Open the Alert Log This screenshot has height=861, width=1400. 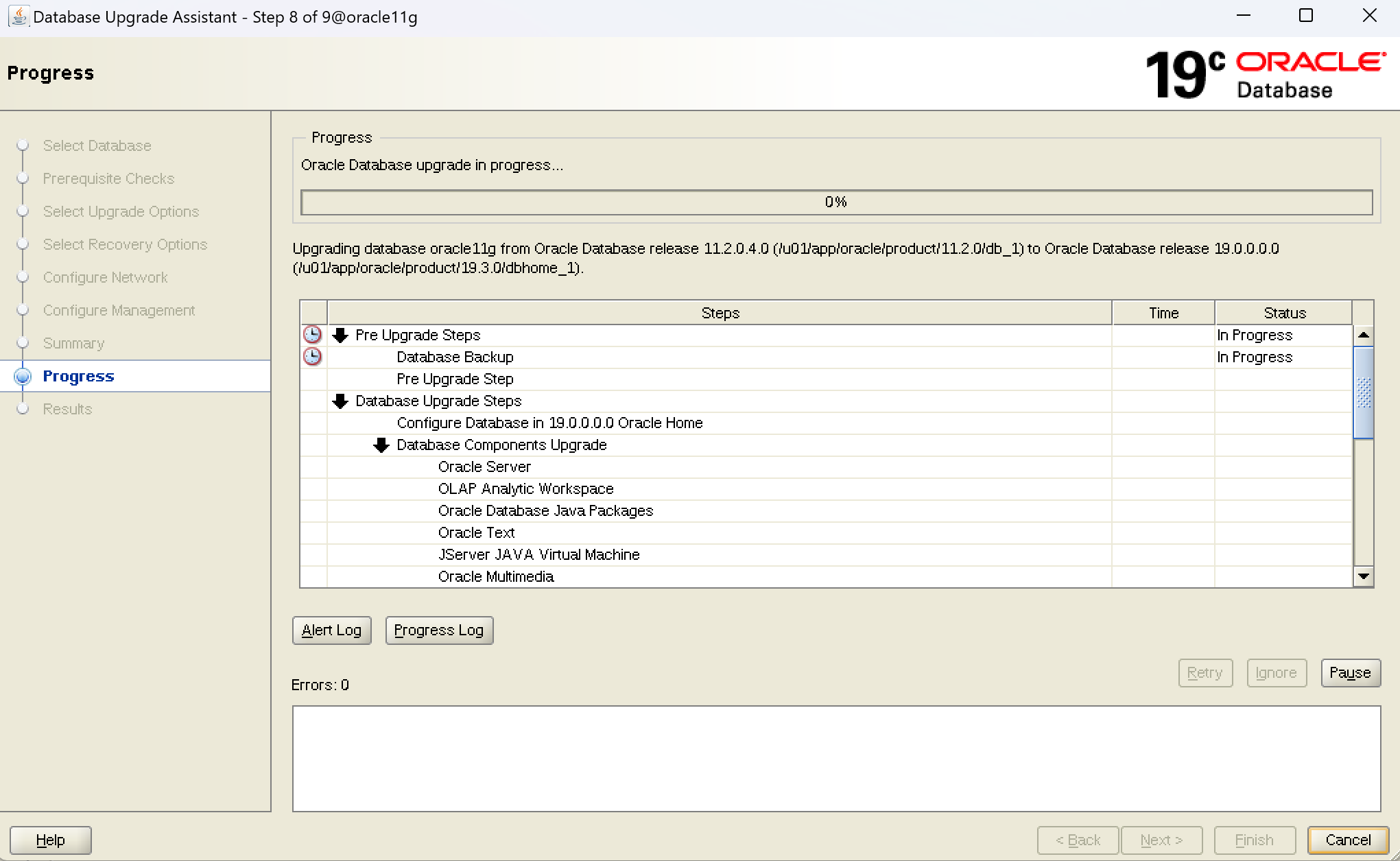[331, 630]
